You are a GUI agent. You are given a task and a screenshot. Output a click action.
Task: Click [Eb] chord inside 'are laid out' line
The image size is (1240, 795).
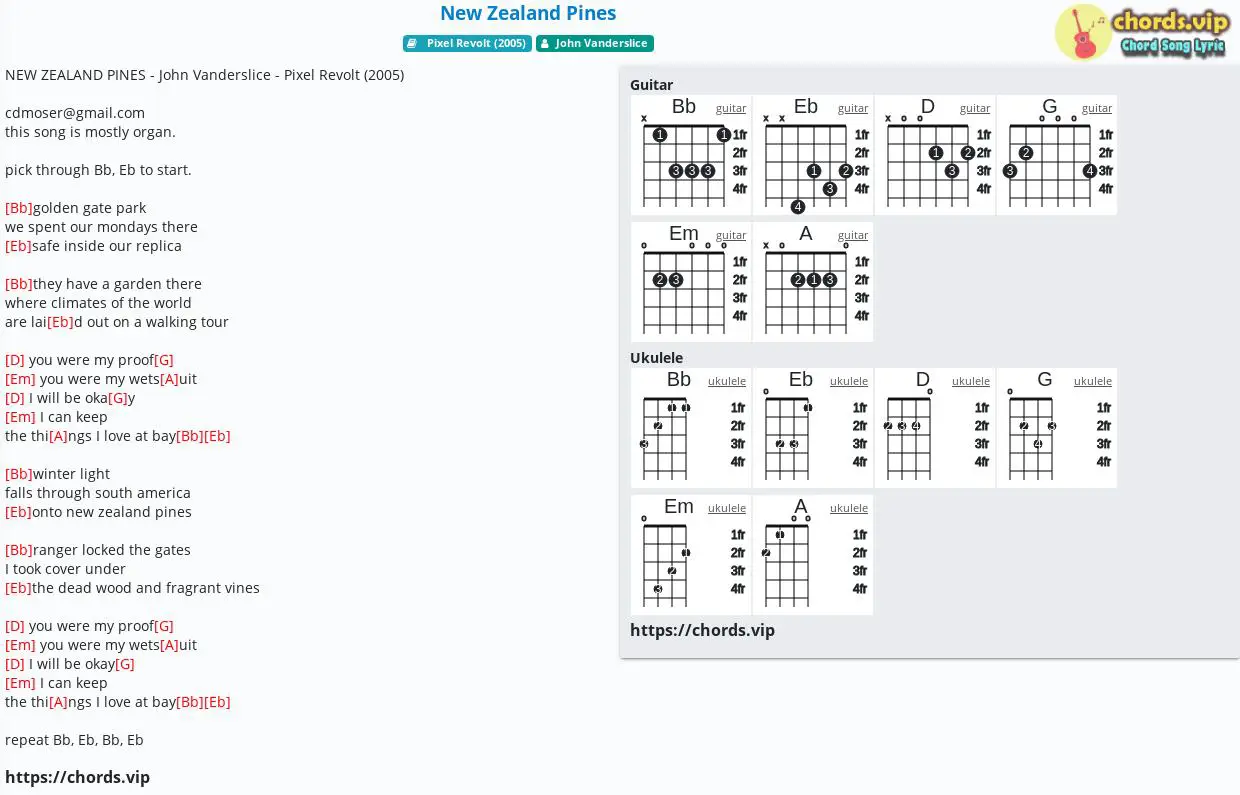coord(60,322)
